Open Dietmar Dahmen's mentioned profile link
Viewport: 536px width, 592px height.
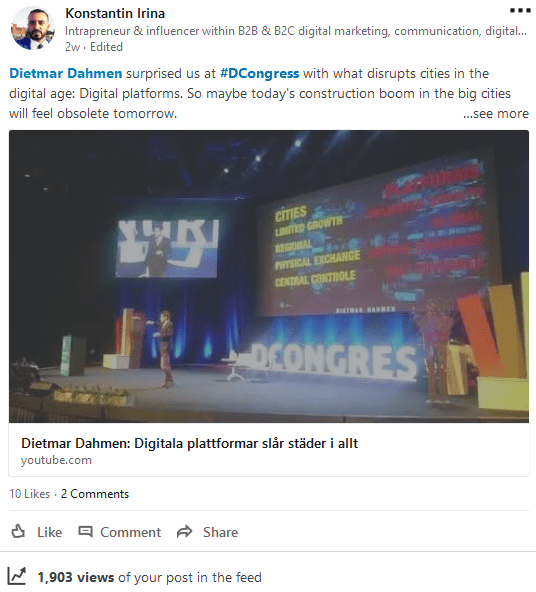coord(66,73)
